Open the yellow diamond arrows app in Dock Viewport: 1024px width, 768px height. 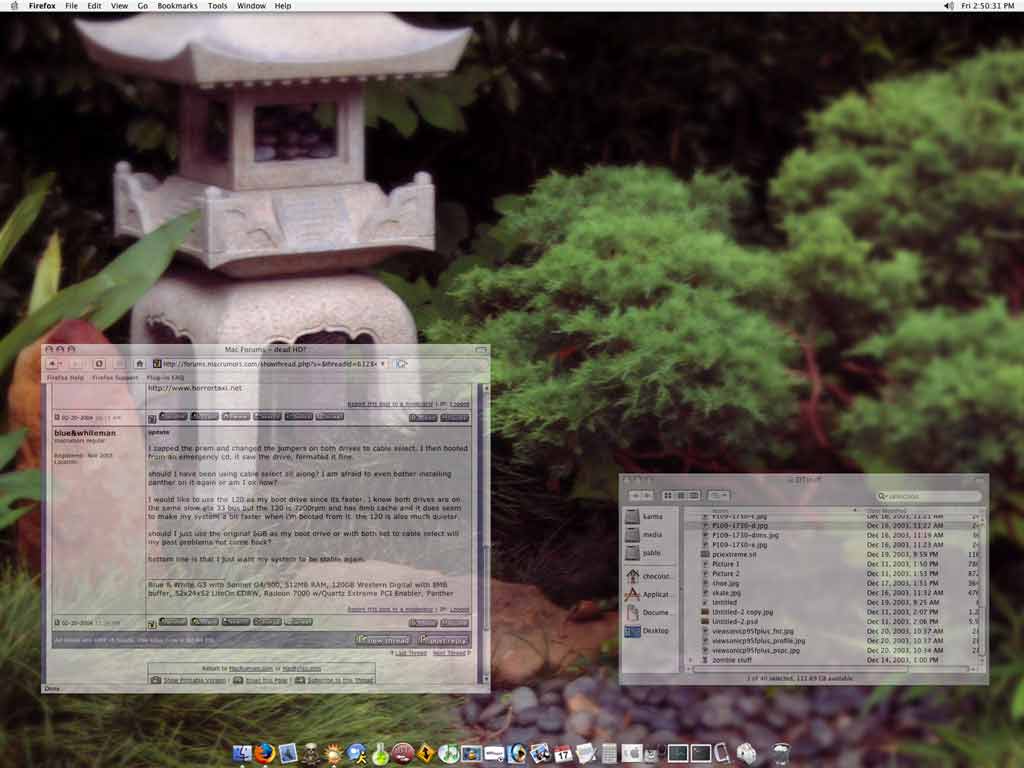[x=425, y=754]
